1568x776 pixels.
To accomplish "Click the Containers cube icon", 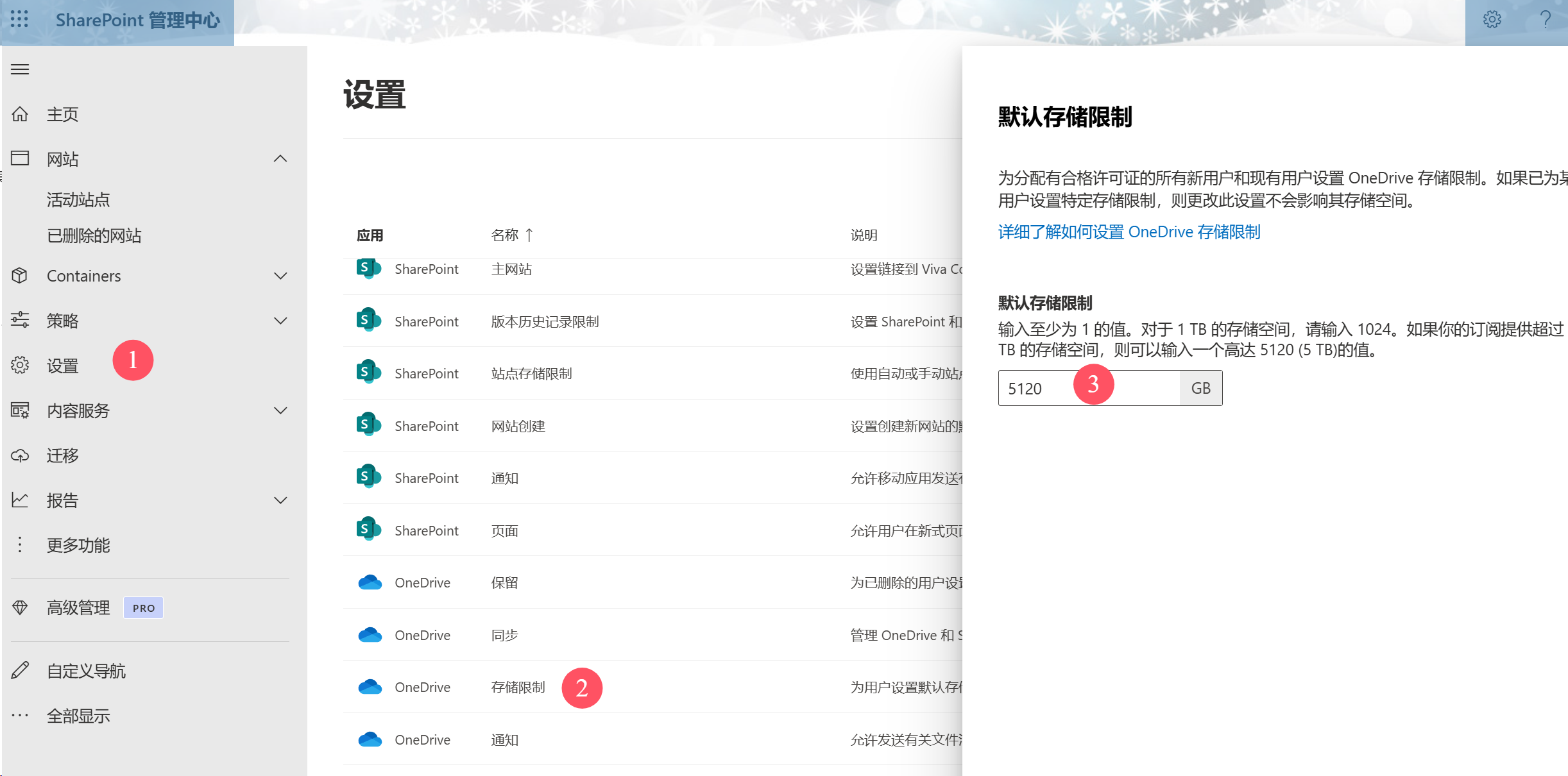I will (20, 276).
